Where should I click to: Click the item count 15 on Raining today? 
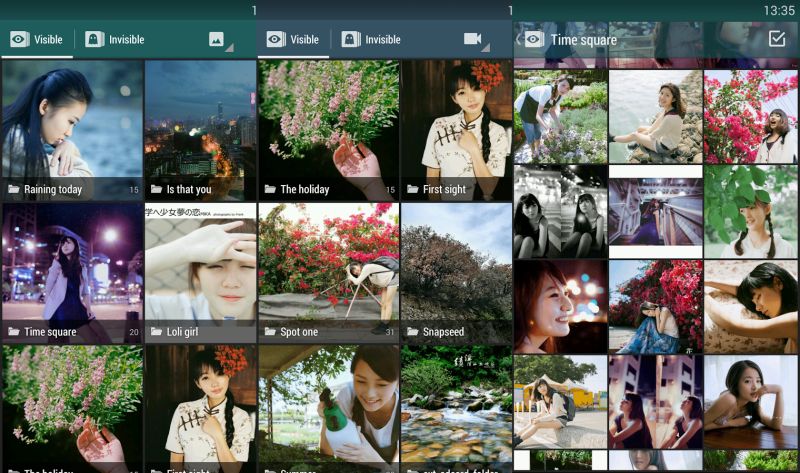134,190
